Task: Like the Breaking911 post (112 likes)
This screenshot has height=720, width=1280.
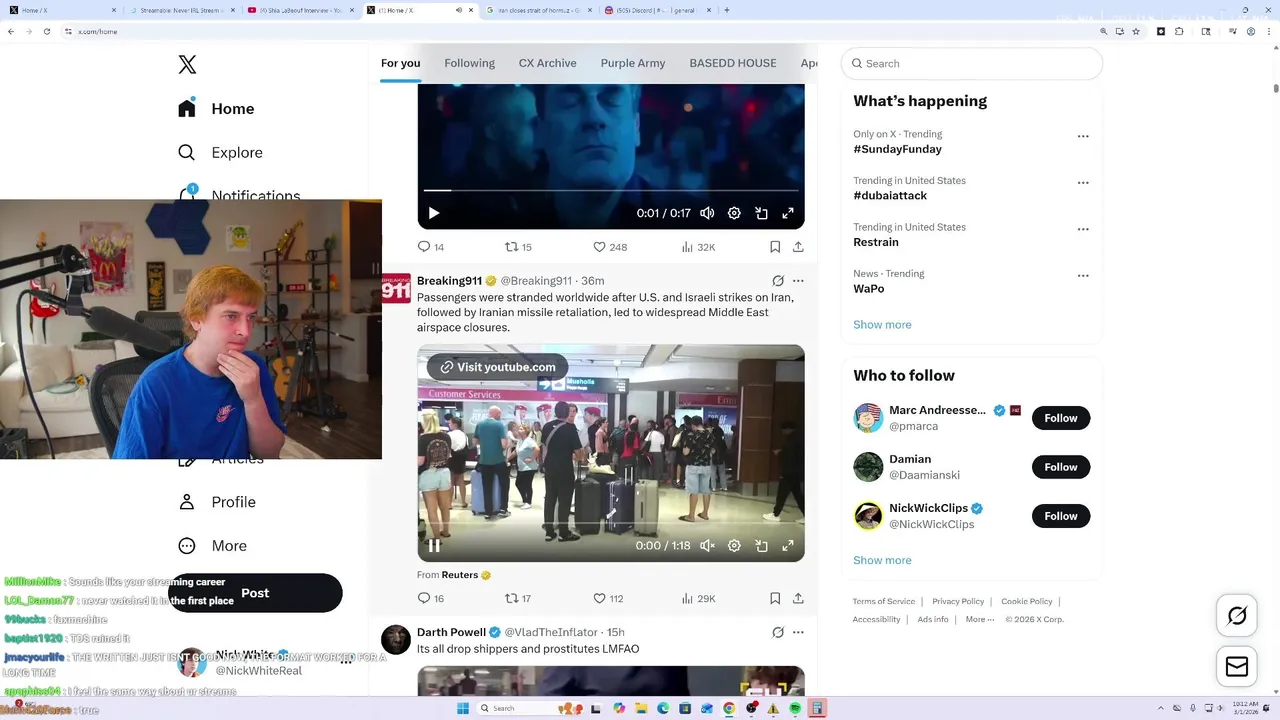Action: [608, 599]
